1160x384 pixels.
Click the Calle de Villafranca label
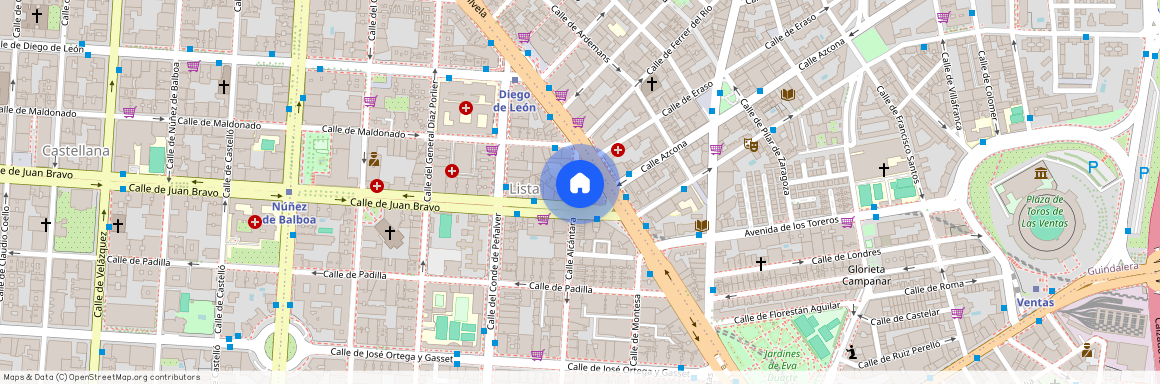[951, 92]
